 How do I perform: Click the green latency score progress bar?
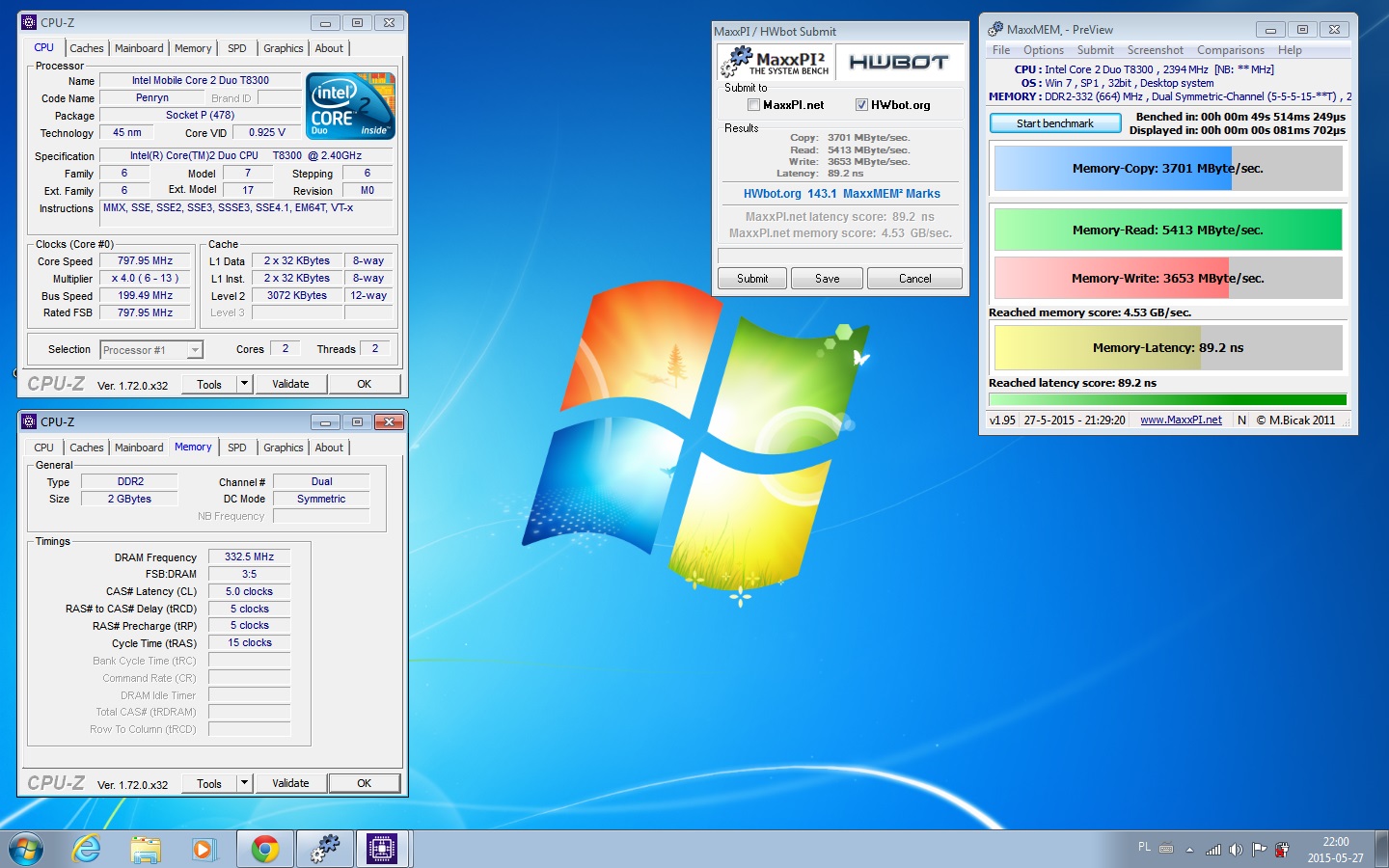click(x=1168, y=399)
